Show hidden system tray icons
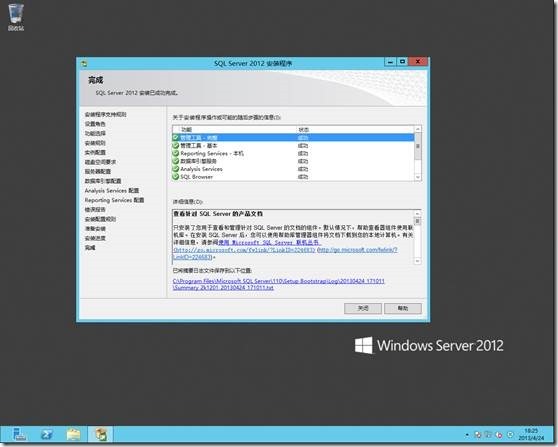Viewport: 558px width, 447px height. point(467,435)
